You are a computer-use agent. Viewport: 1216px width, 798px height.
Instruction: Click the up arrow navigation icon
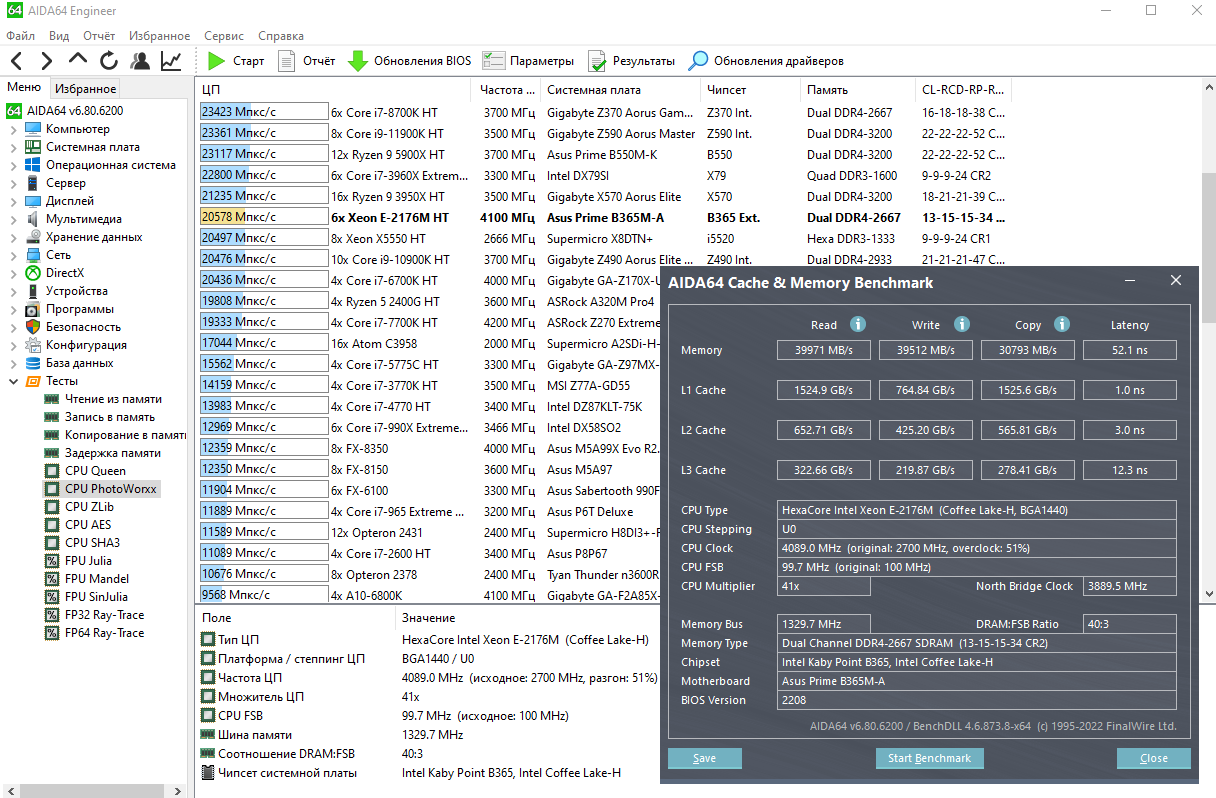click(x=78, y=61)
